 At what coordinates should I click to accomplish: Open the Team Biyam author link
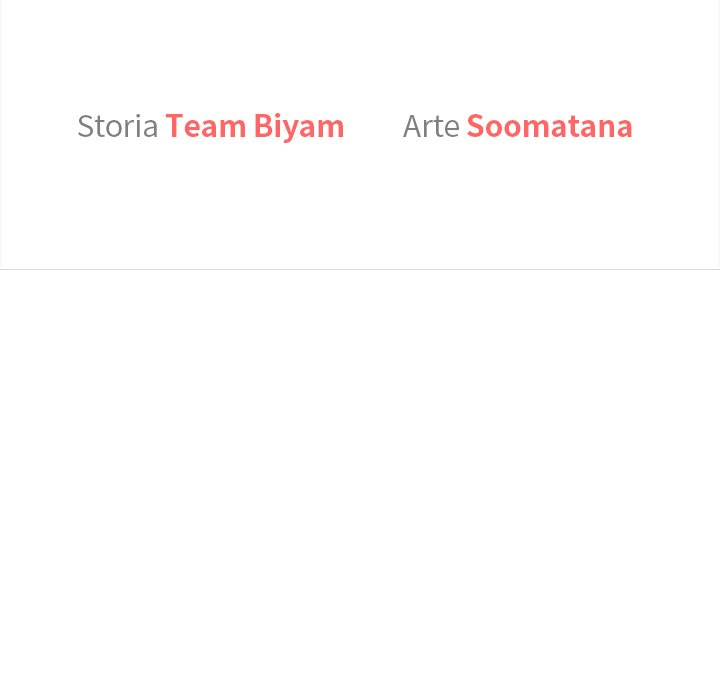tap(254, 126)
